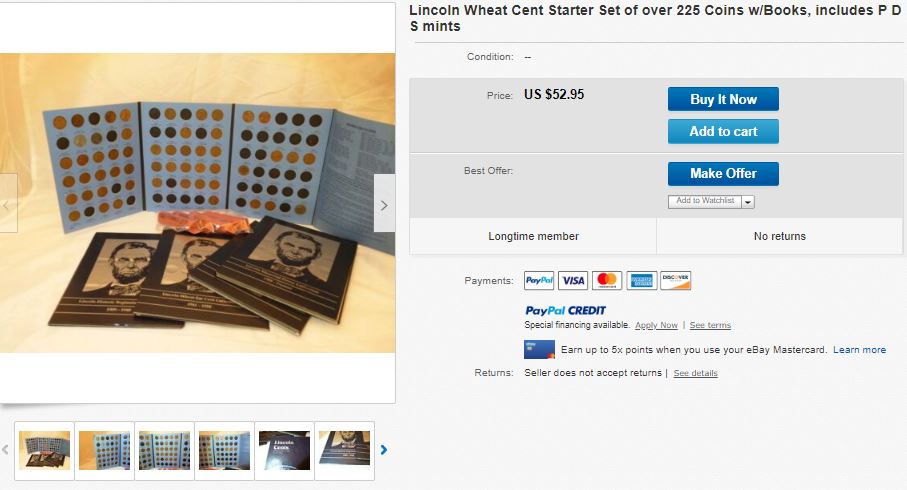This screenshot has height=490, width=907.
Task: Click the Discover card icon
Action: [676, 281]
